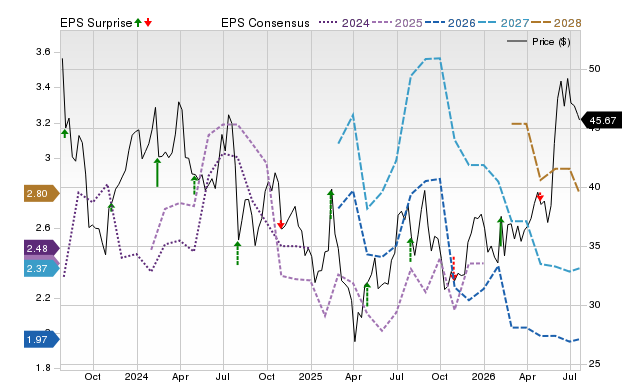Select the 2025 consensus legend entry
This screenshot has height=382, width=640.
(x=397, y=23)
